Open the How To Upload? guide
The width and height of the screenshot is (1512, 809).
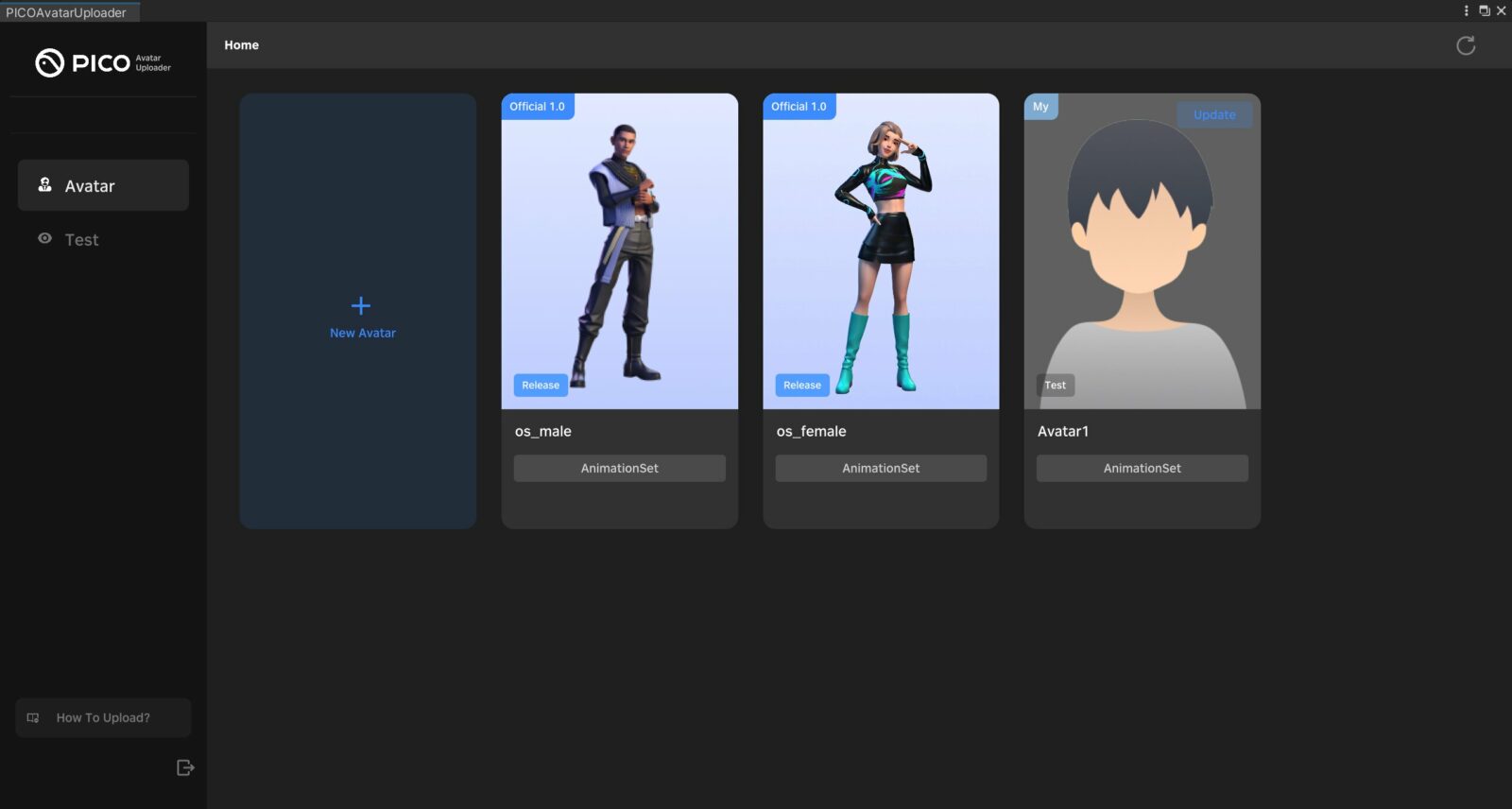tap(103, 718)
